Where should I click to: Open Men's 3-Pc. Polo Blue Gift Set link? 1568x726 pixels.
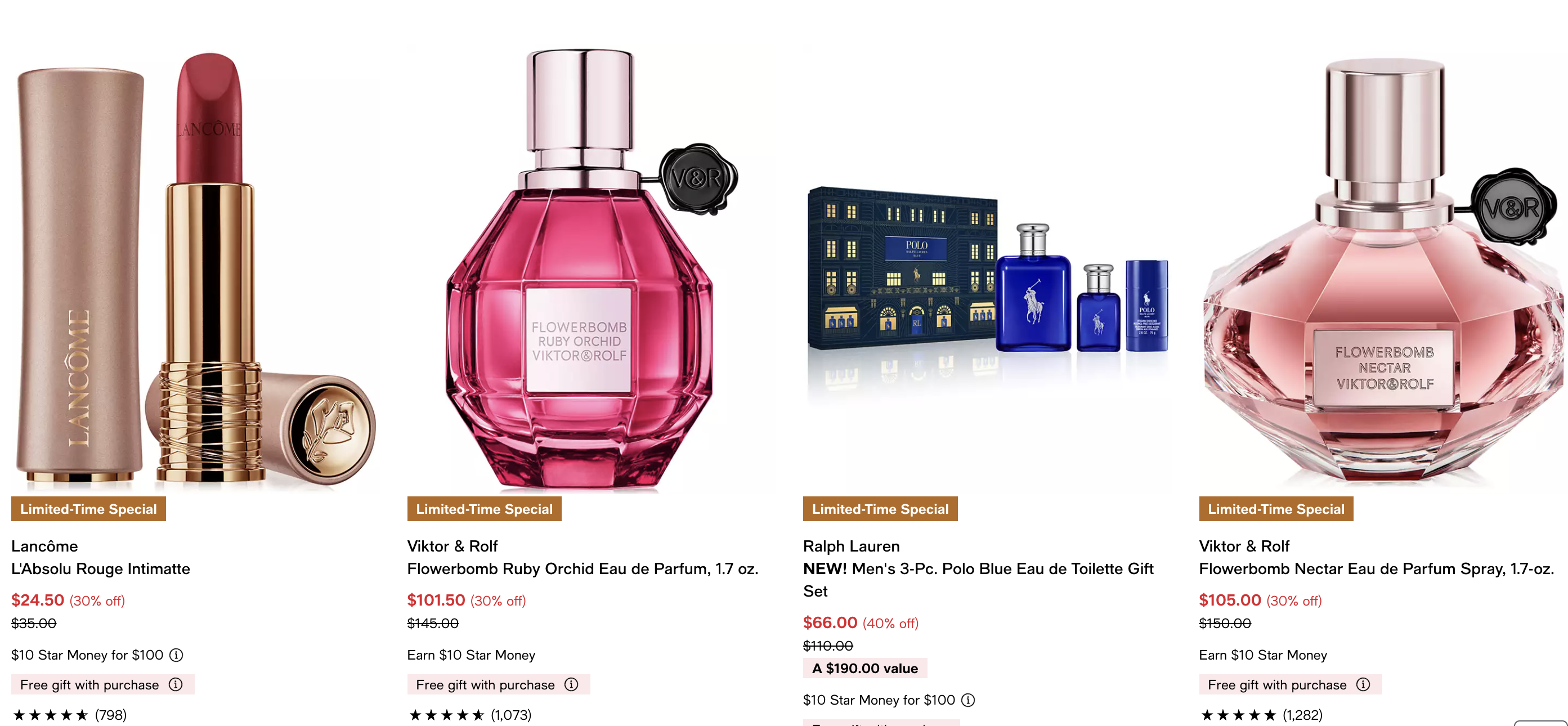(x=978, y=579)
